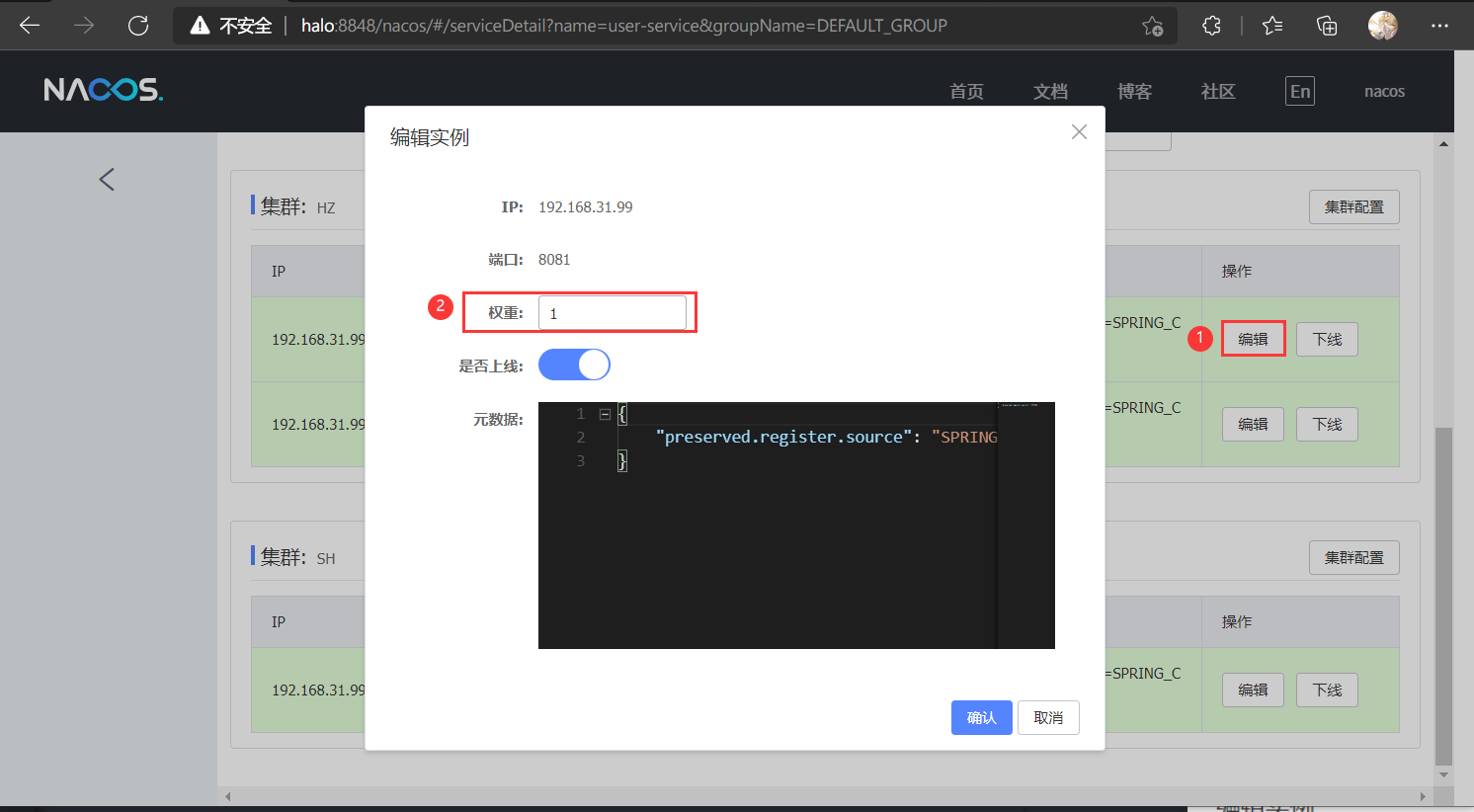Click the 编辑实例 dialog title
Image resolution: width=1474 pixels, height=812 pixels.
point(430,137)
